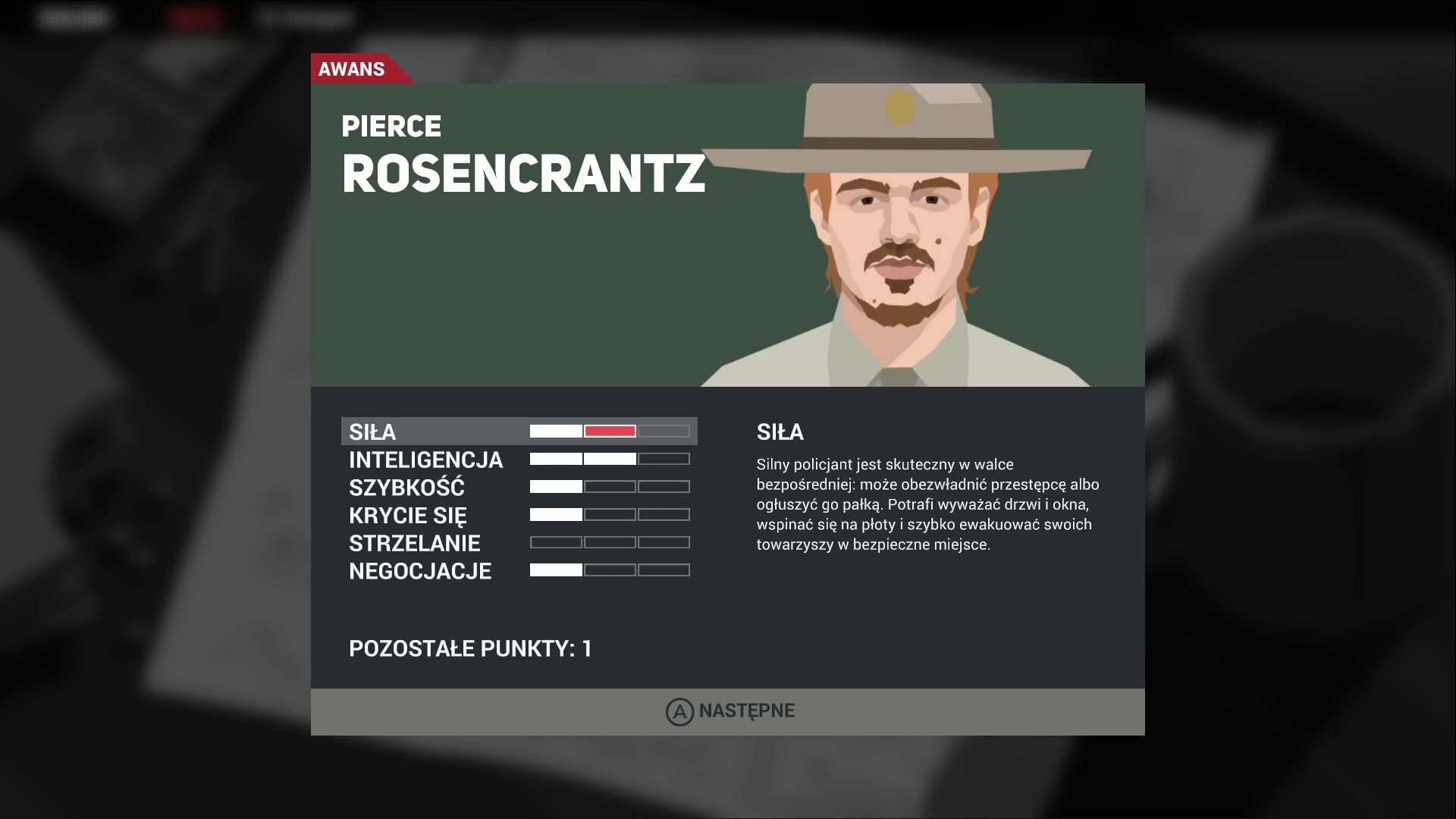The height and width of the screenshot is (819, 1456).
Task: Click the Szybkość skill level bar
Action: 610,487
